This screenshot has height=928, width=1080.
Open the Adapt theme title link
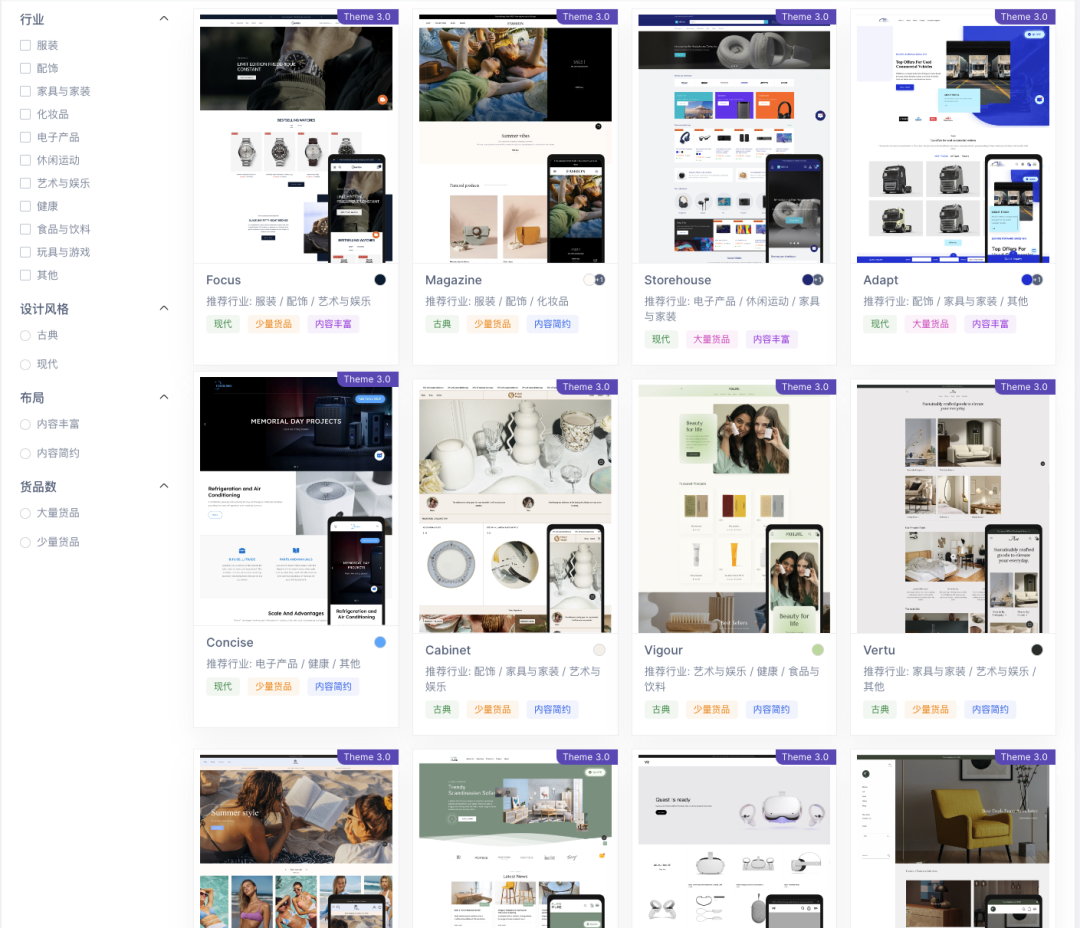pos(880,280)
